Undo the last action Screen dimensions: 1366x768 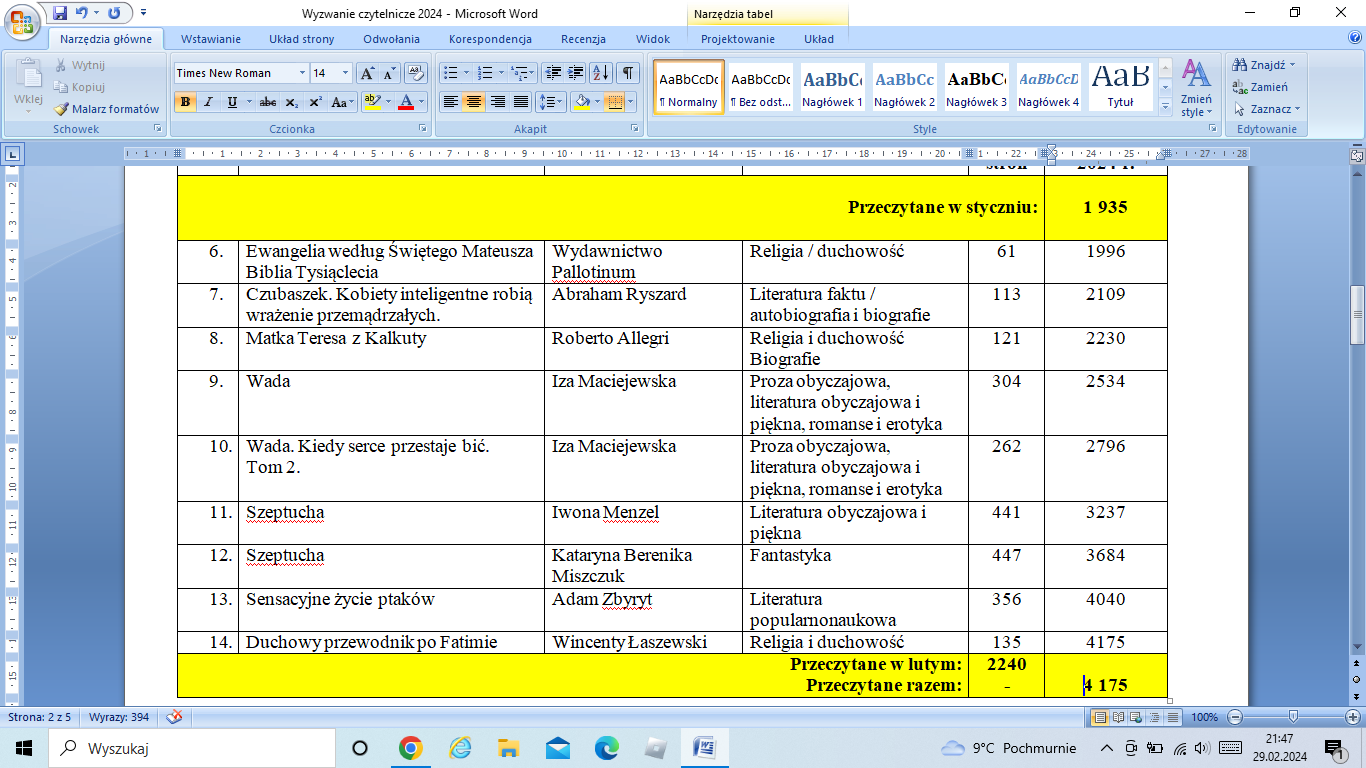(x=82, y=13)
